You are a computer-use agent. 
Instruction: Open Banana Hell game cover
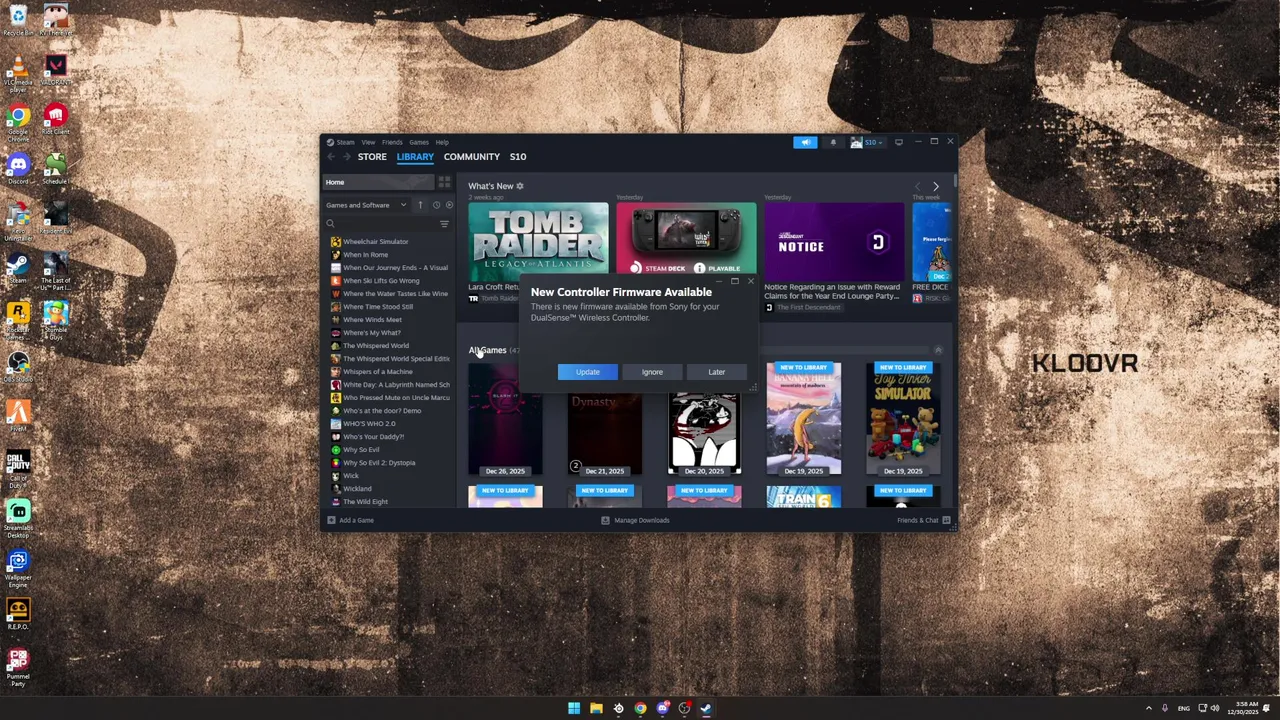click(x=804, y=419)
